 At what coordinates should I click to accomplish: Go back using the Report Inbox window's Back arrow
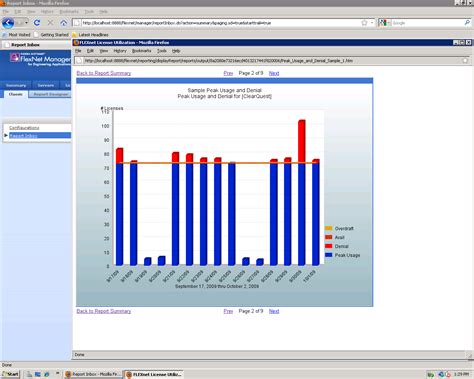tap(8, 23)
